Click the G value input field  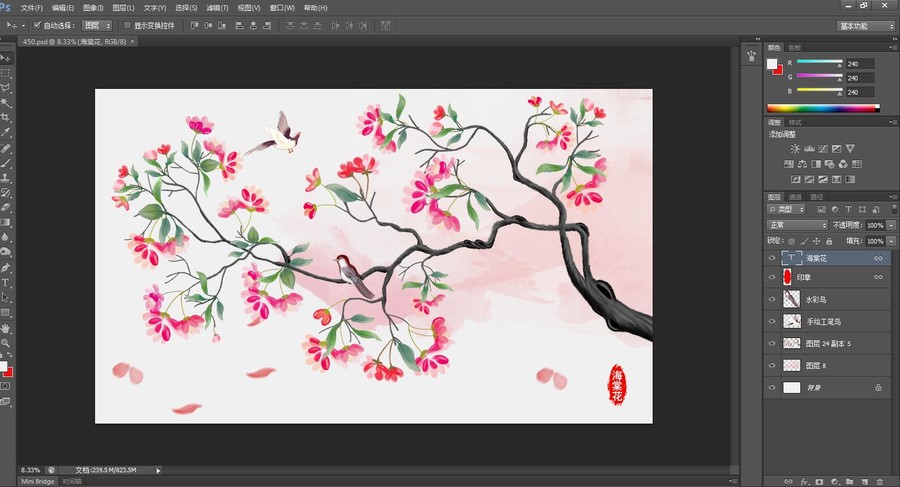860,78
